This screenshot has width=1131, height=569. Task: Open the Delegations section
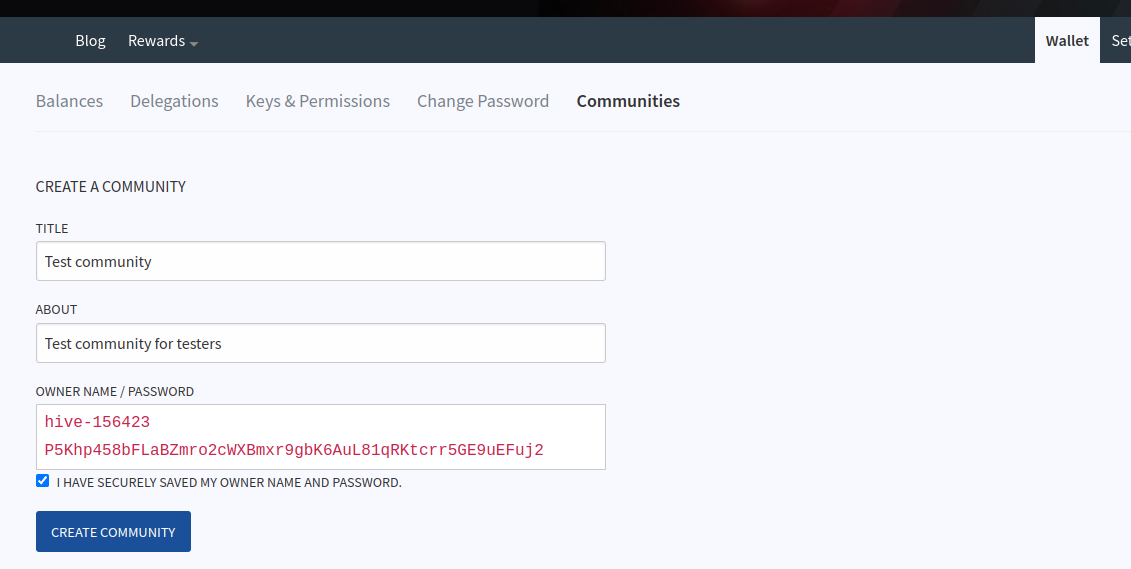pos(174,101)
